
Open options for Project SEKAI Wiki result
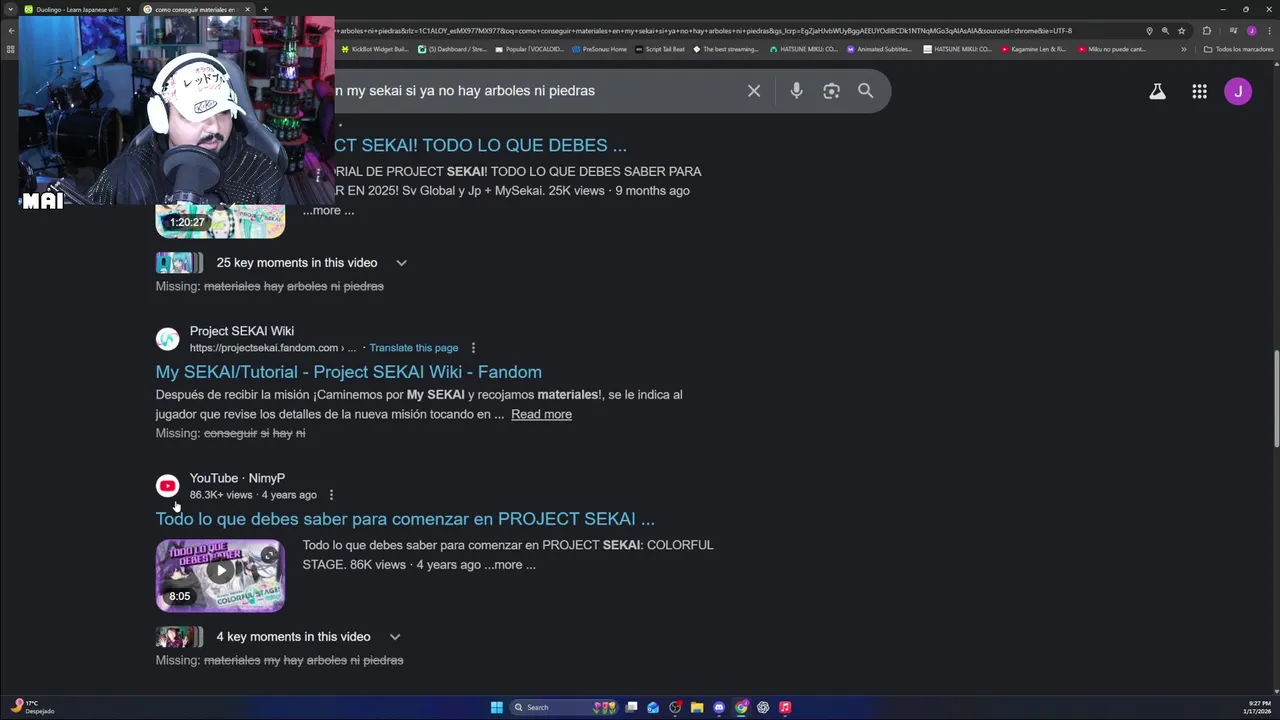point(473,348)
